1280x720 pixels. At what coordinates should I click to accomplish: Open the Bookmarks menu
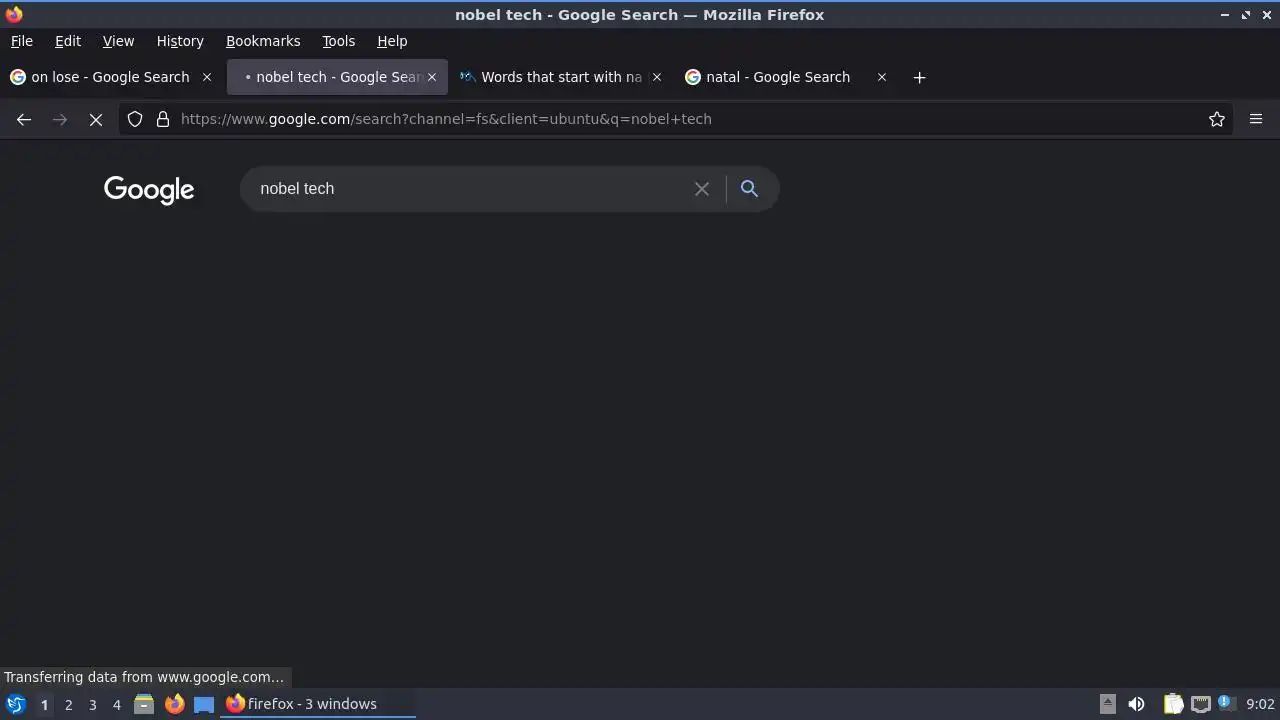pos(263,41)
